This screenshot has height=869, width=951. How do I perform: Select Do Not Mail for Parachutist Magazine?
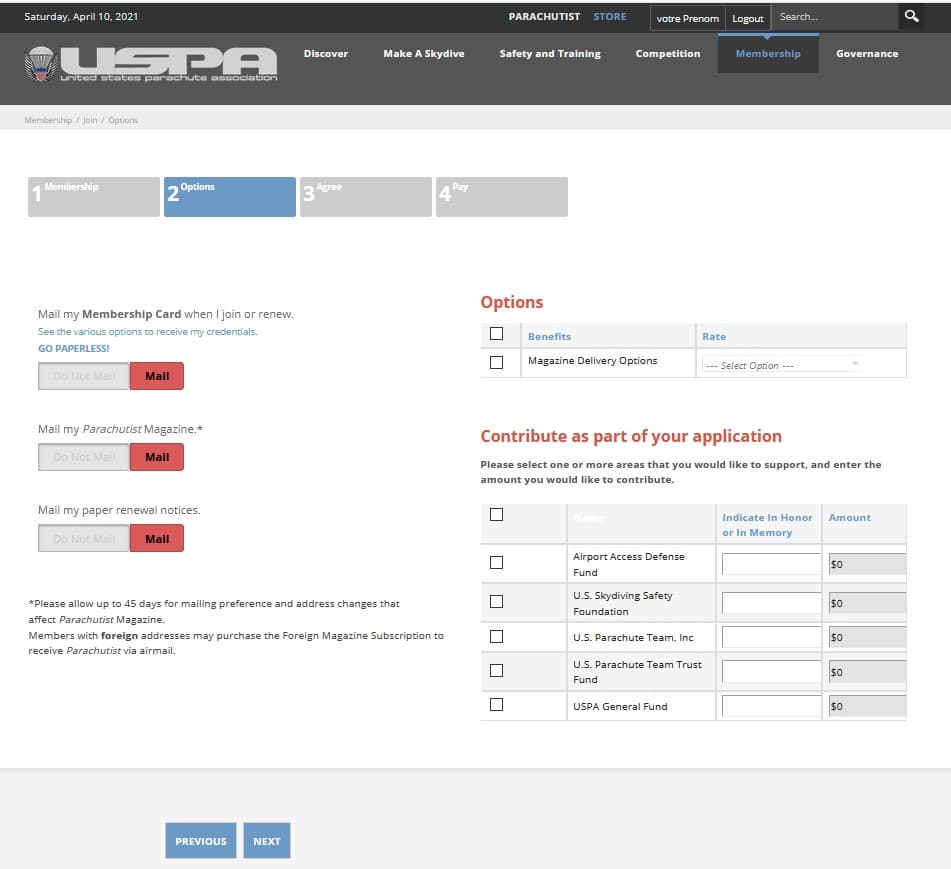[84, 457]
